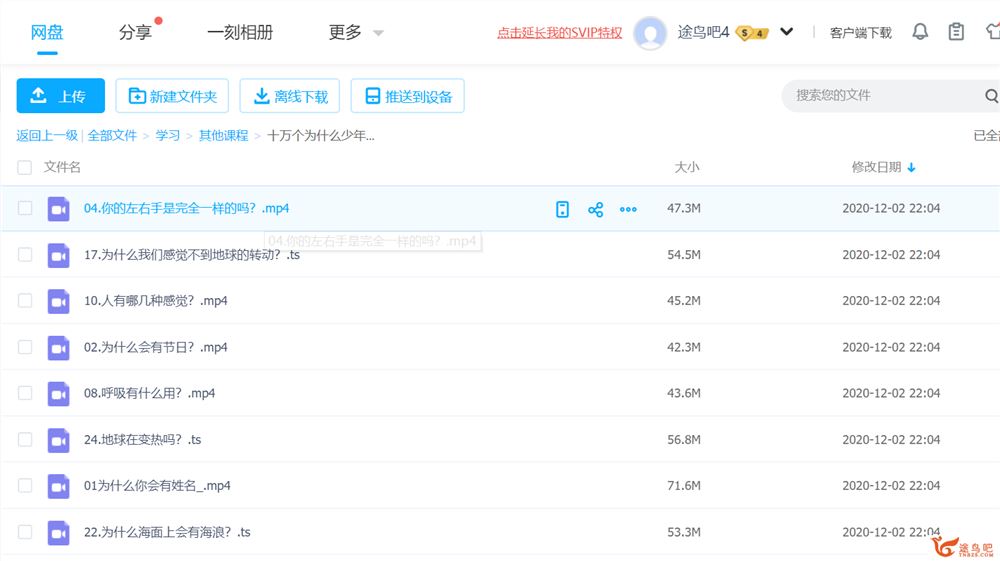This screenshot has height=561, width=1000.
Task: Check the box for 10.人有哪几种感觉 file
Action: [x=25, y=301]
